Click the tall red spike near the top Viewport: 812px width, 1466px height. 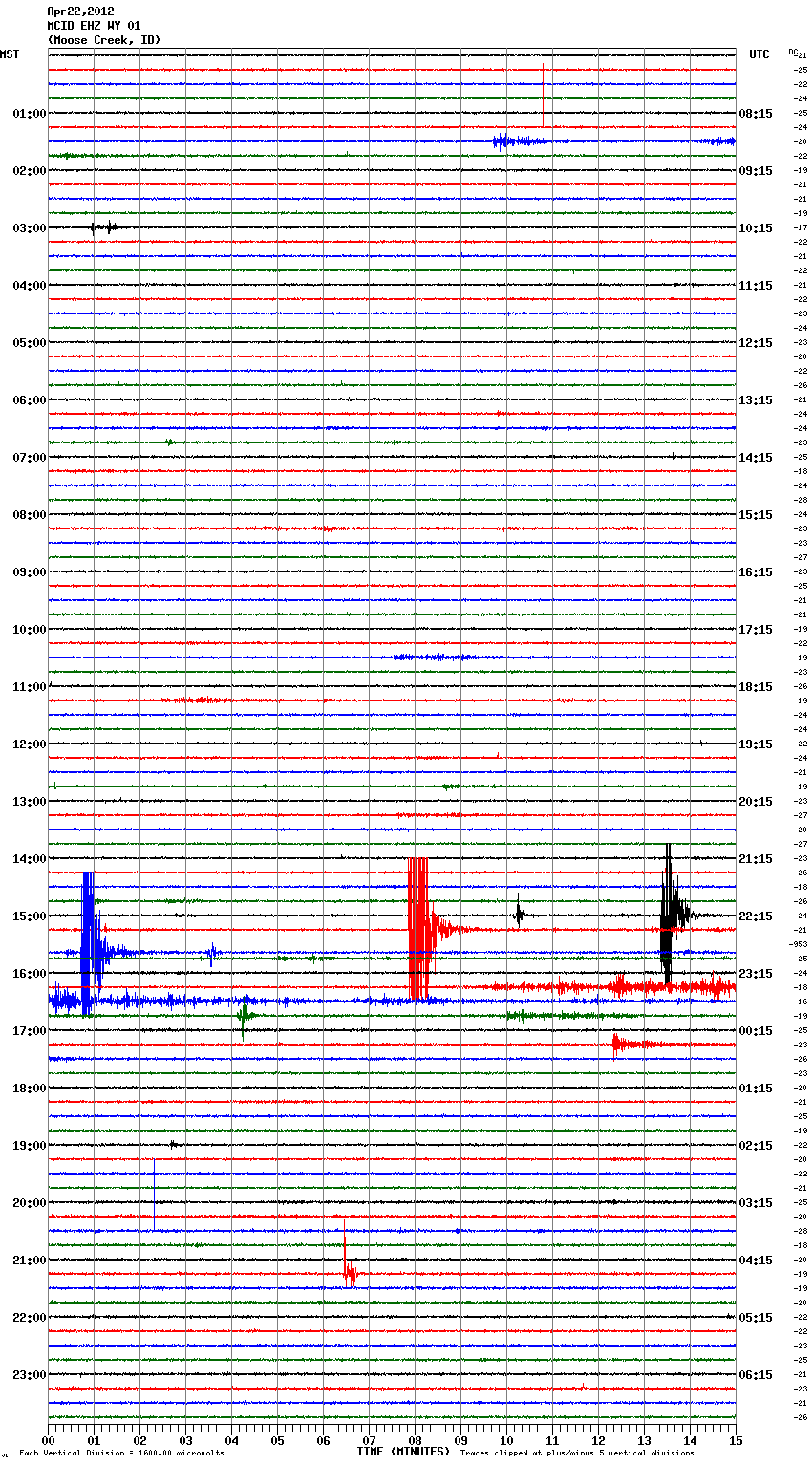pos(543,95)
